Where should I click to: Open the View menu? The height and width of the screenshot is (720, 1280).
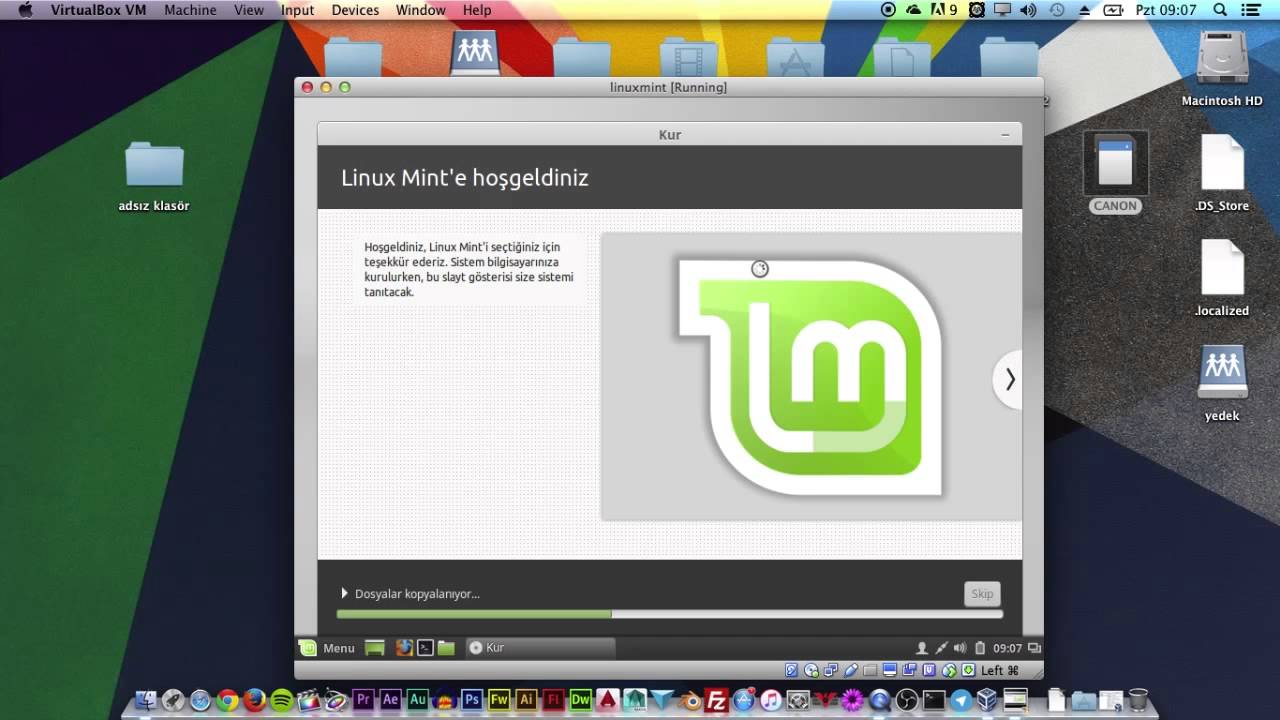[x=249, y=10]
